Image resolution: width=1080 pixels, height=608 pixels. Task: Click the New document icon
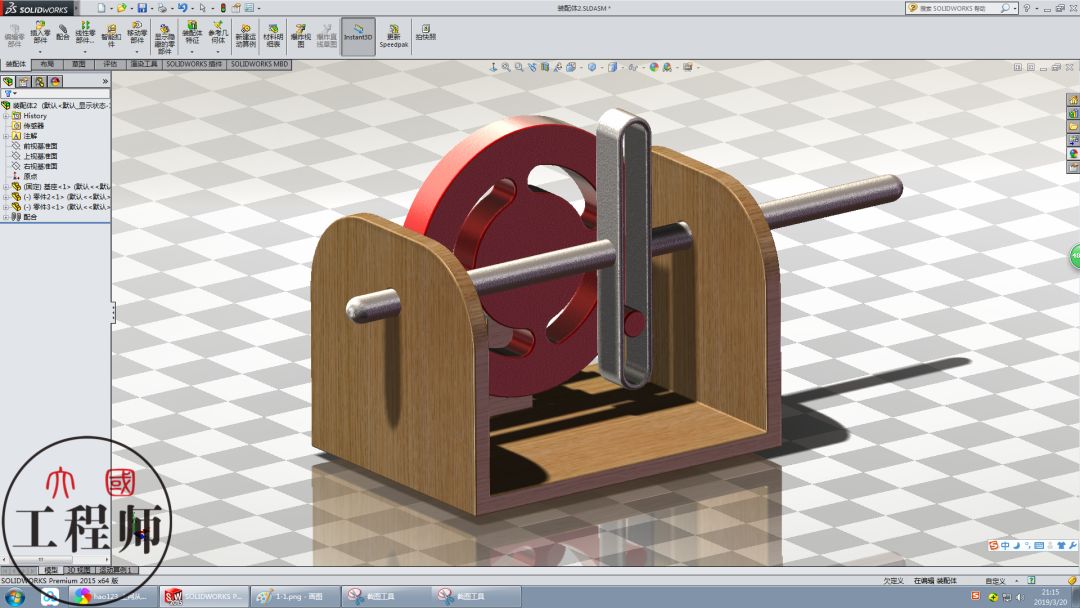(101, 8)
